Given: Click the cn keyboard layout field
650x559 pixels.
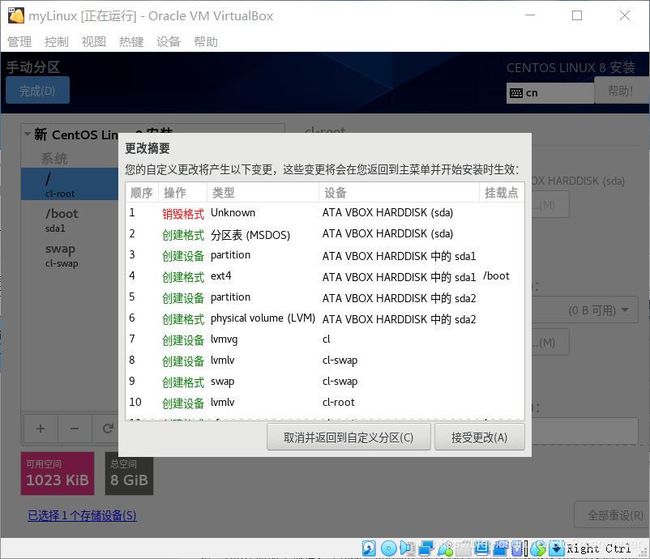Looking at the screenshot, I should click(x=550, y=93).
